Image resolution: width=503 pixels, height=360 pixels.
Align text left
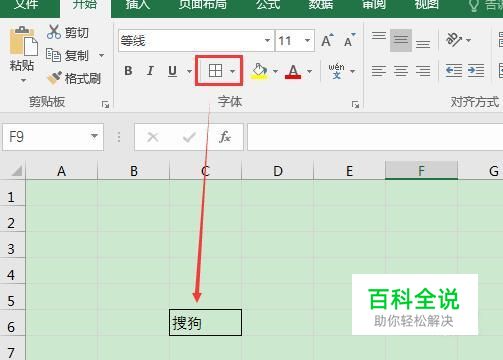[x=379, y=71]
